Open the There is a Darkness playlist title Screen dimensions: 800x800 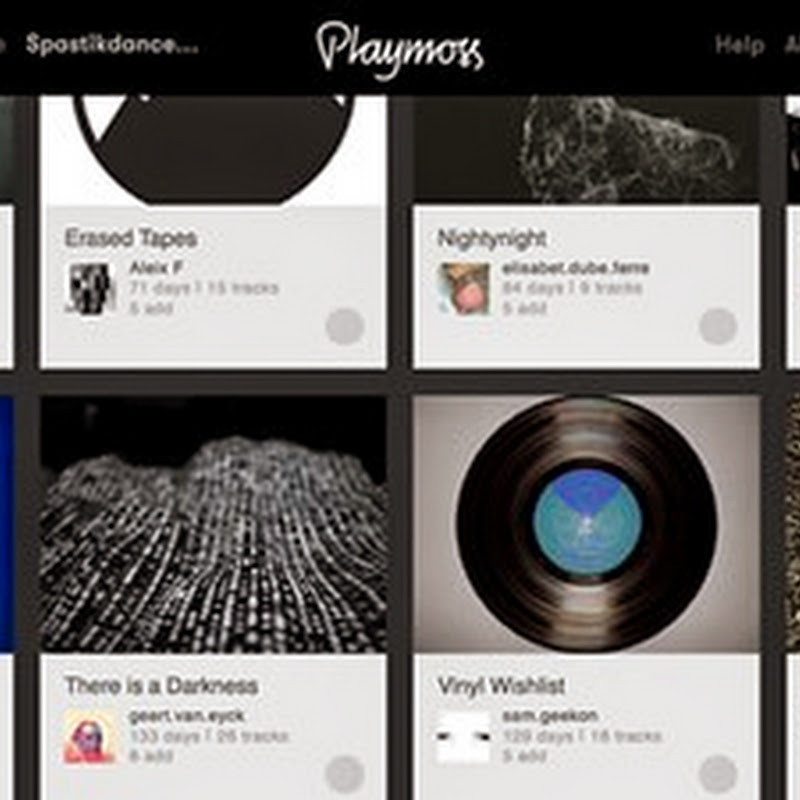tap(162, 686)
